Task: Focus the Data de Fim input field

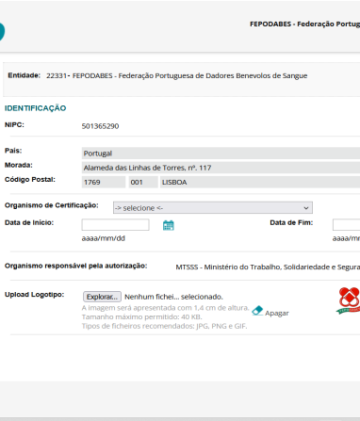Action: (346, 225)
